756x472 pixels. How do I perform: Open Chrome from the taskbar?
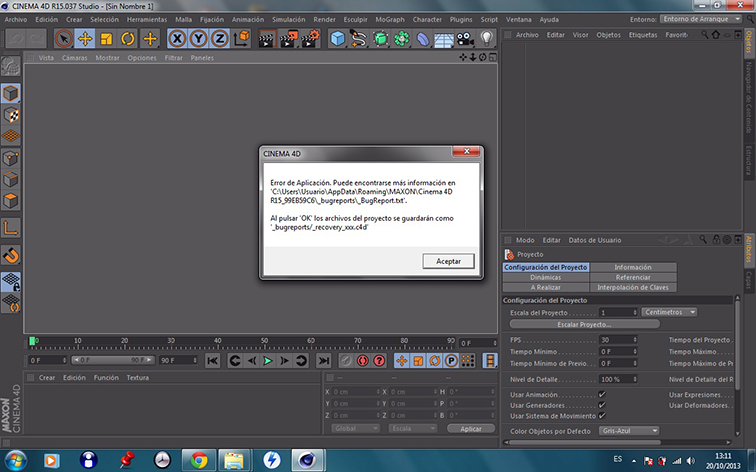coord(199,460)
